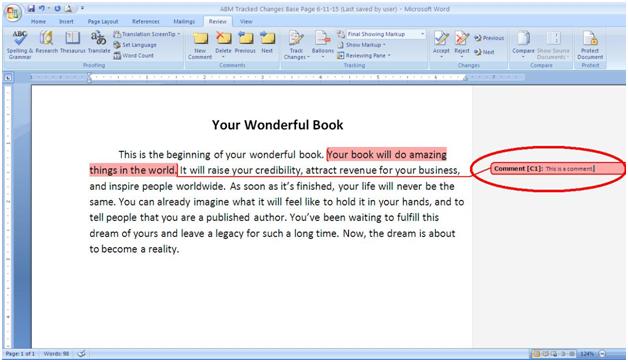Click the Words count in status bar
This screenshot has height=362, width=628.
click(56, 354)
